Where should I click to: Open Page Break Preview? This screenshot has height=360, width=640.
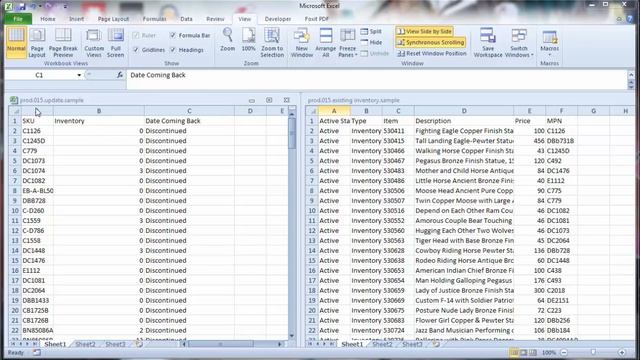(63, 42)
